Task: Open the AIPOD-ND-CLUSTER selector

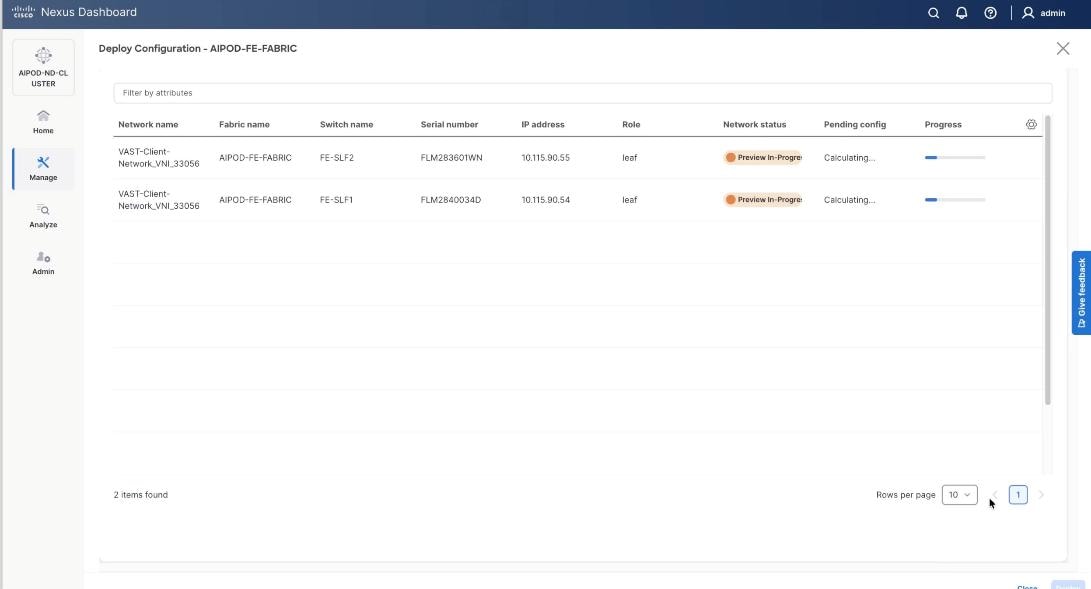Action: (43, 67)
